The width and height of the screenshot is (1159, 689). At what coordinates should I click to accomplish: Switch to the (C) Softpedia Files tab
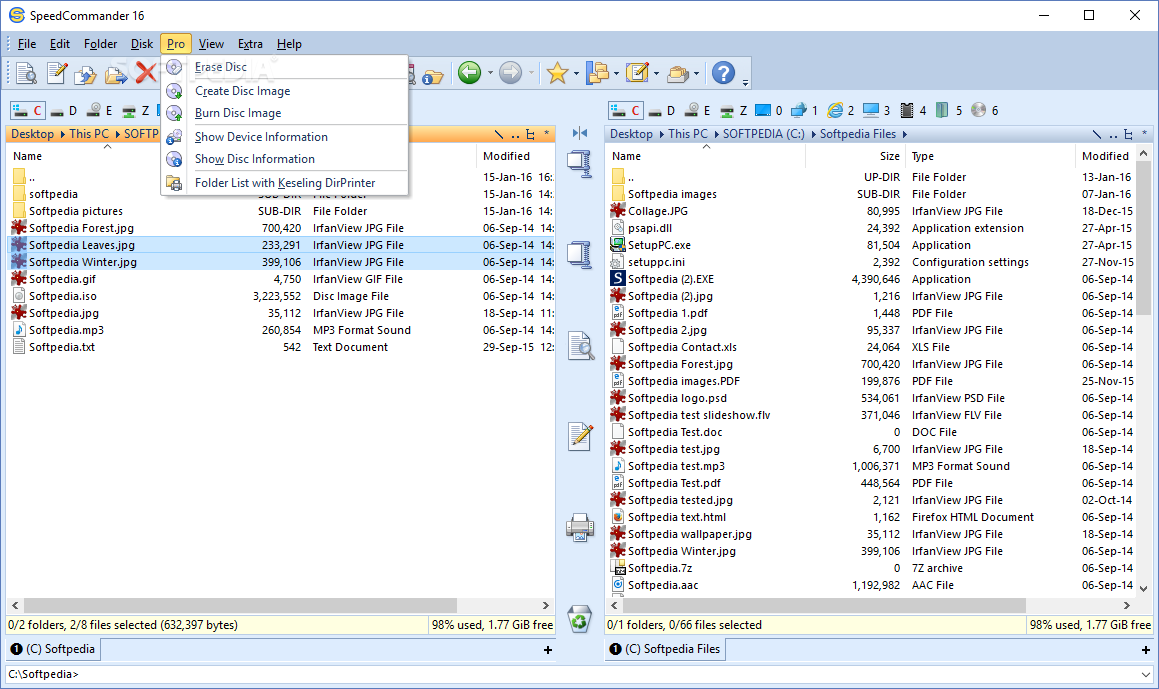665,649
